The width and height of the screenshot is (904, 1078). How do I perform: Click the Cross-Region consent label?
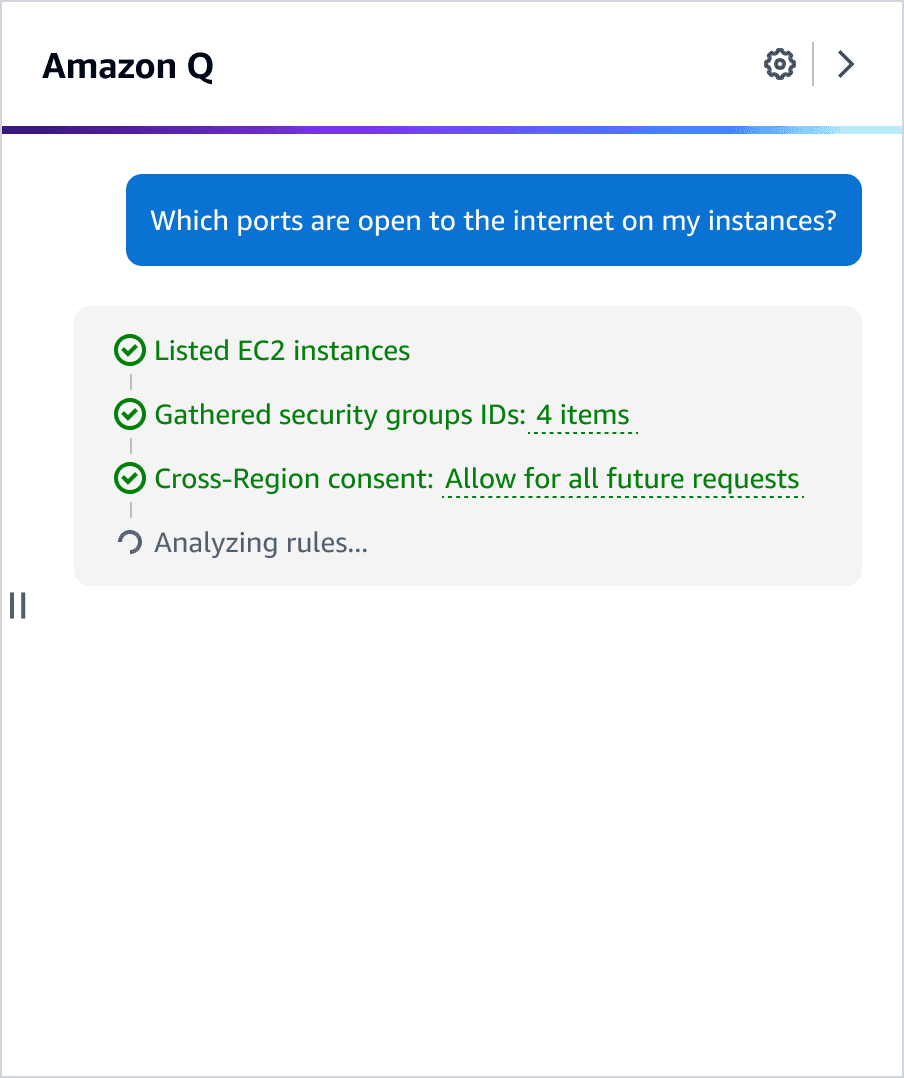pos(294,479)
